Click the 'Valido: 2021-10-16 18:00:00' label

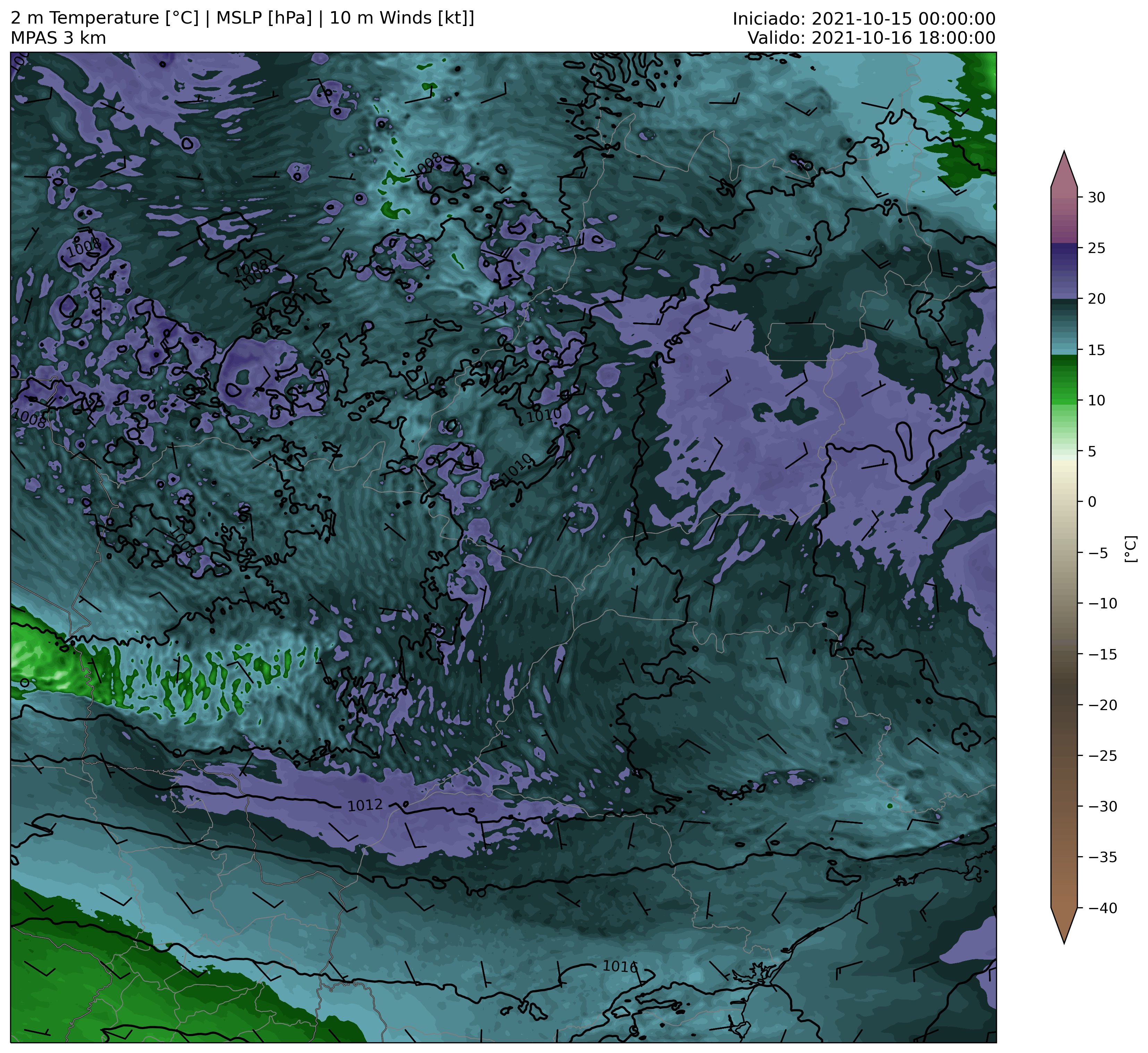(x=871, y=38)
